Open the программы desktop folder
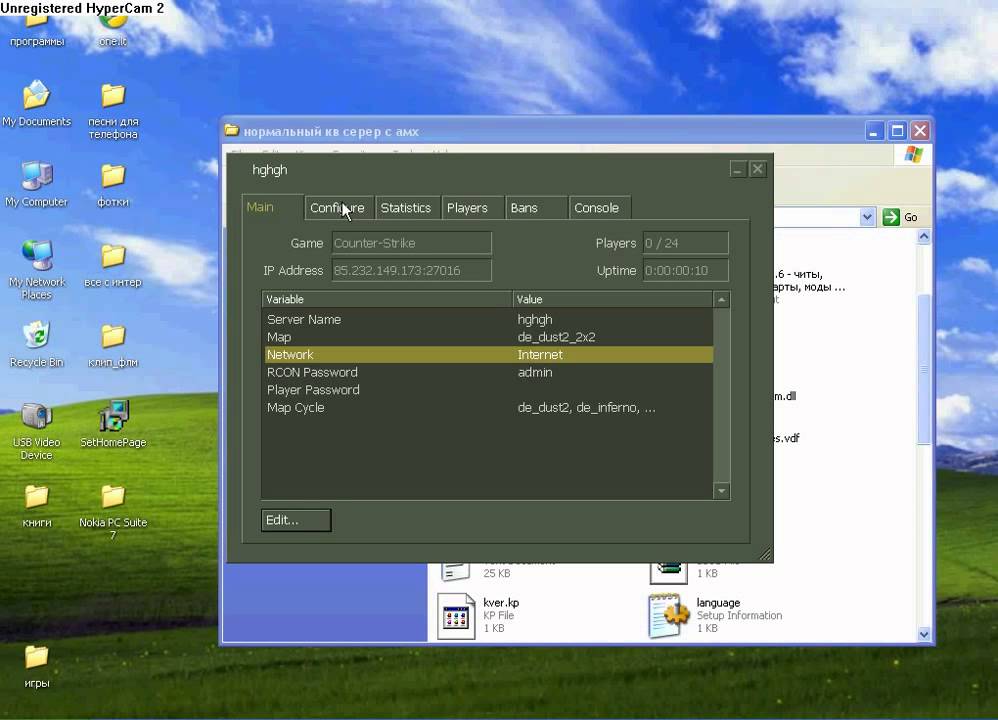This screenshot has height=720, width=998. coord(36,31)
